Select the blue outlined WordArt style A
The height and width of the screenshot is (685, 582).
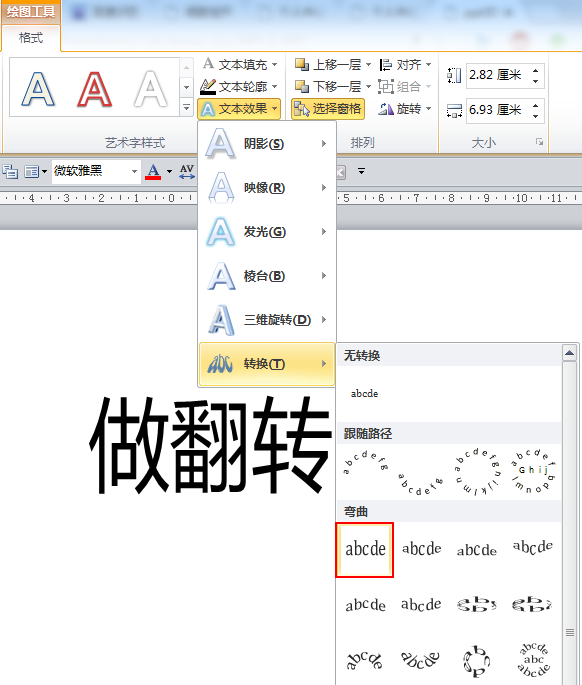38,90
